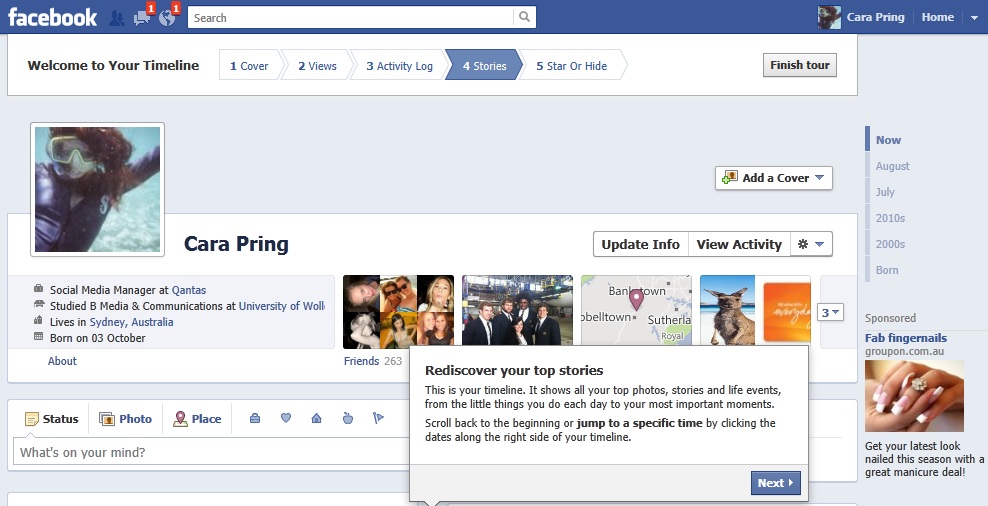Open the messages icon with notification
Image resolution: width=988 pixels, height=506 pixels.
(x=142, y=18)
